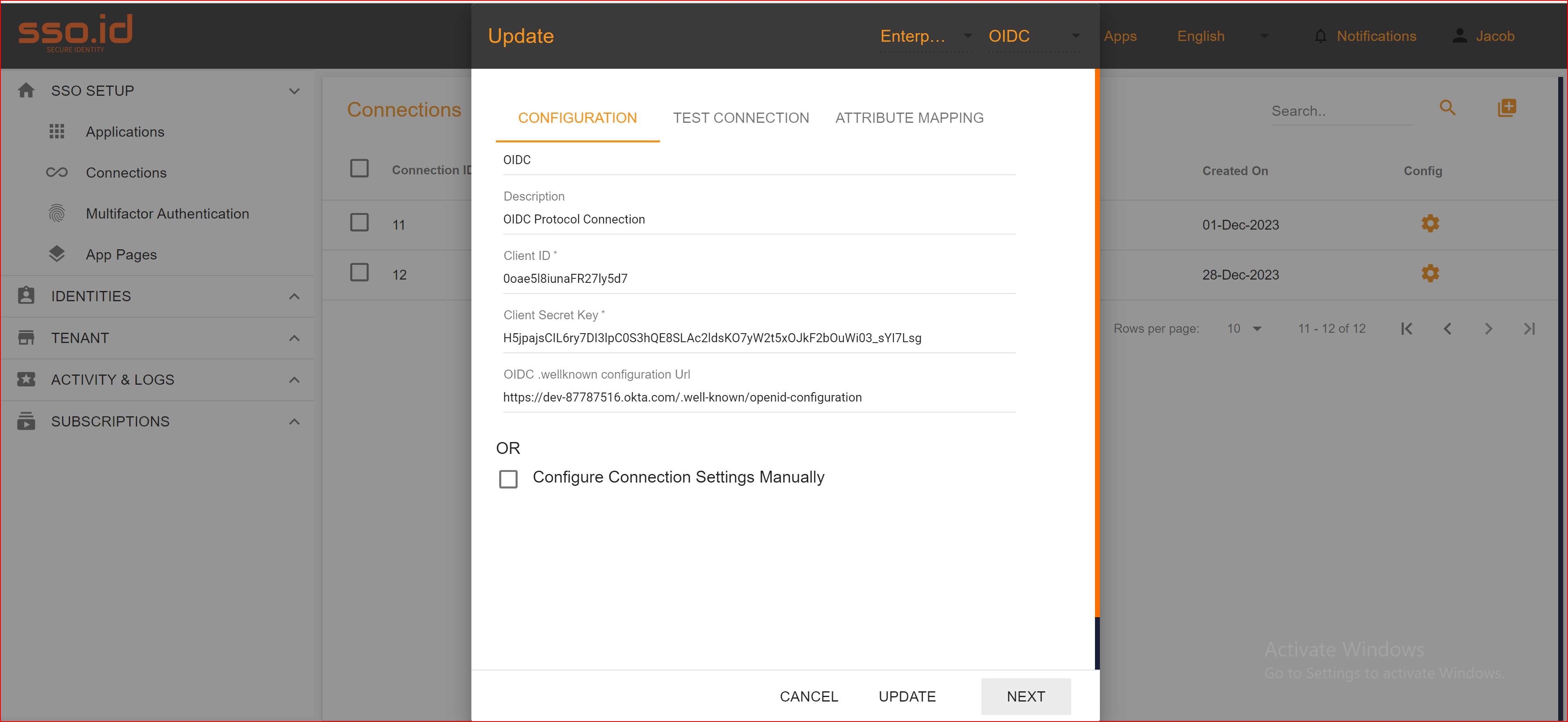Collapse the SSO SETUP section

[x=294, y=91]
